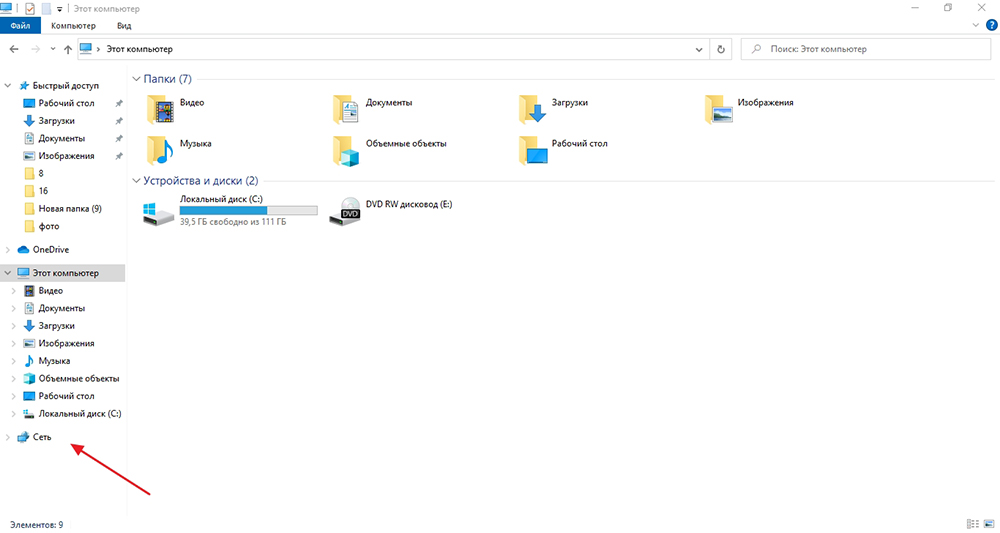1000x533 pixels.
Task: Click the new folder icon in the title bar
Action: pos(46,9)
